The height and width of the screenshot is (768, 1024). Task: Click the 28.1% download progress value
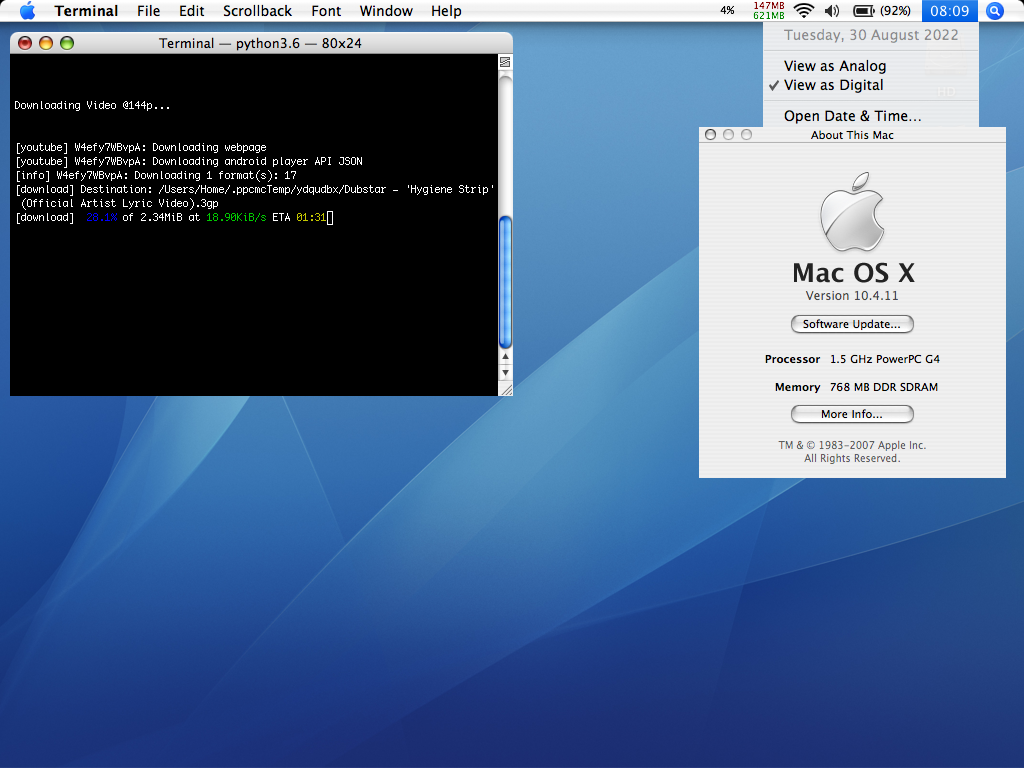(x=102, y=217)
